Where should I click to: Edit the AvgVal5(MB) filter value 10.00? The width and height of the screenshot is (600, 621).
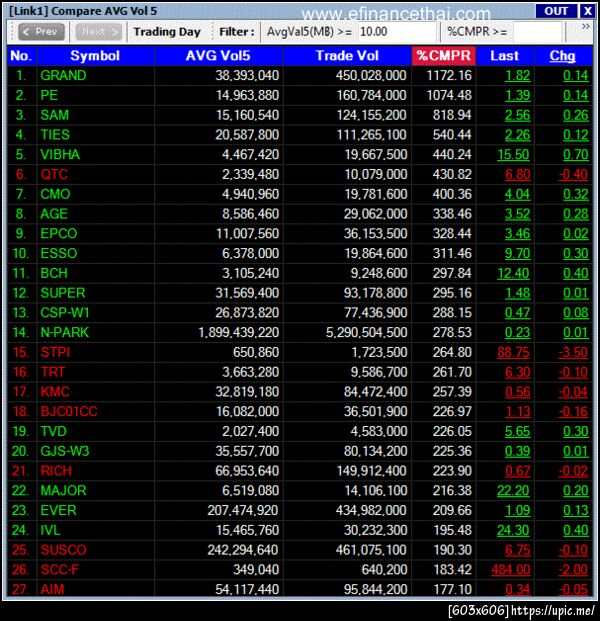click(397, 32)
